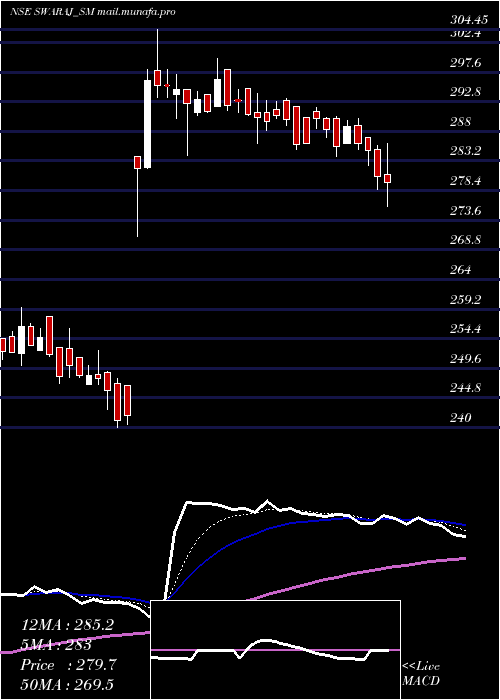Screen dimensions: 500x700
Task: Click the tall white gap-up candle body
Action: coord(147,124)
